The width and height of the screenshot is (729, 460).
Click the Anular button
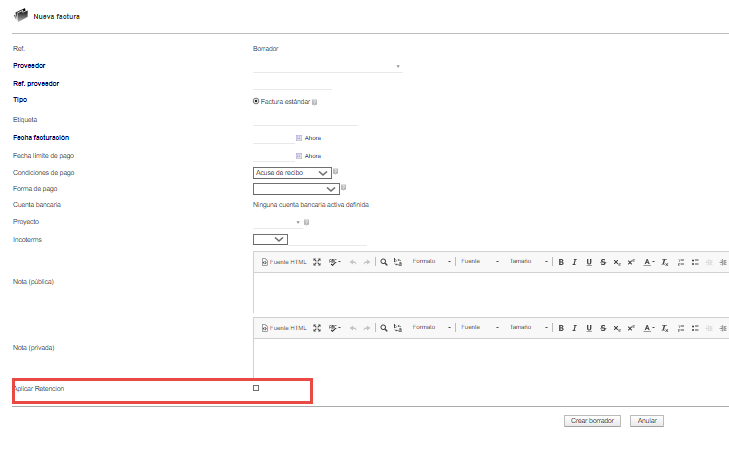click(x=647, y=420)
